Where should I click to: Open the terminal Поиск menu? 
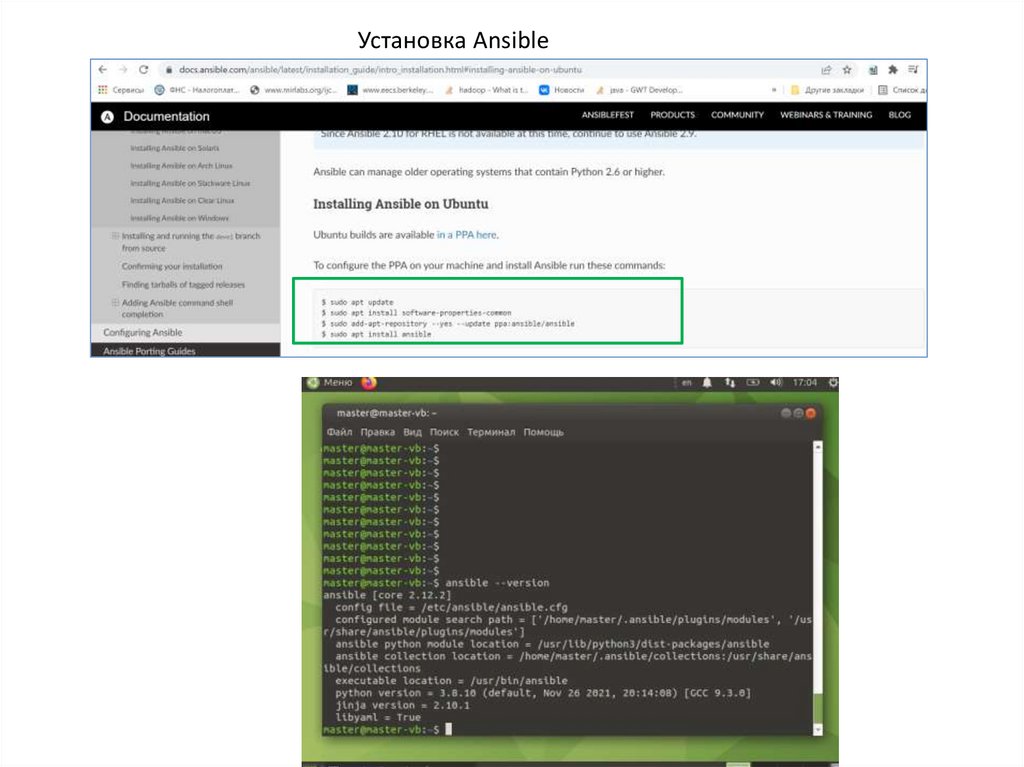[x=444, y=432]
